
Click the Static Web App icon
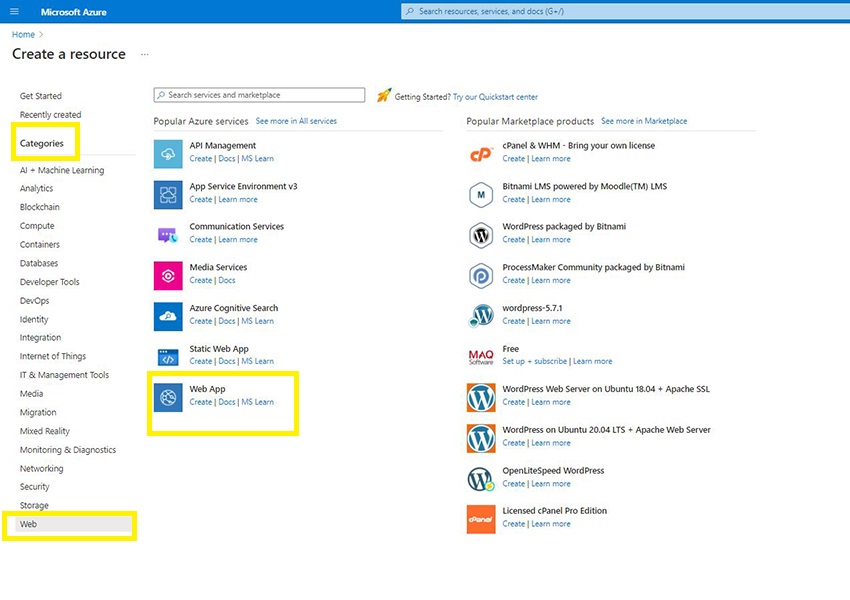tap(168, 356)
